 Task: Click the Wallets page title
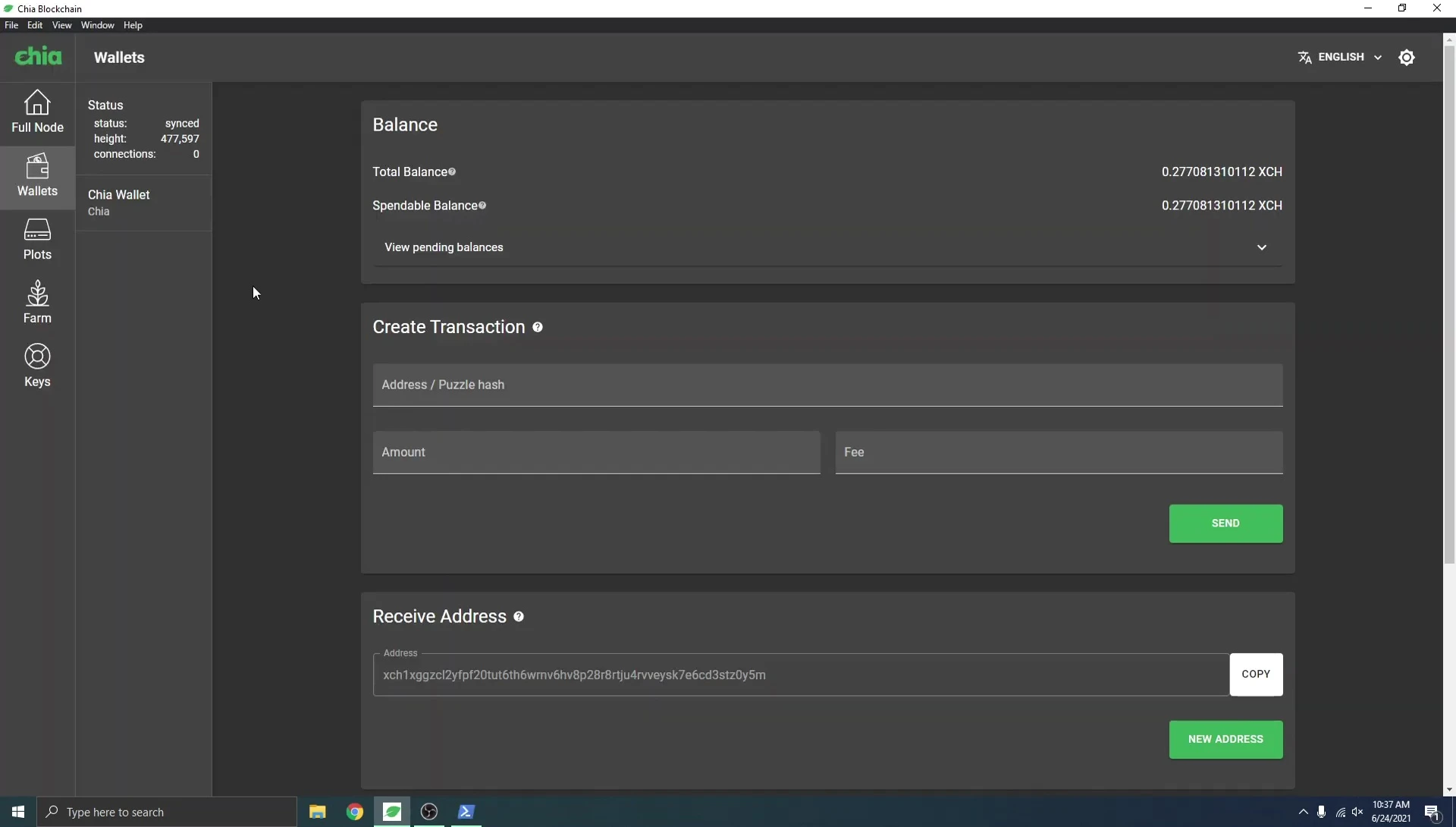[x=119, y=58]
